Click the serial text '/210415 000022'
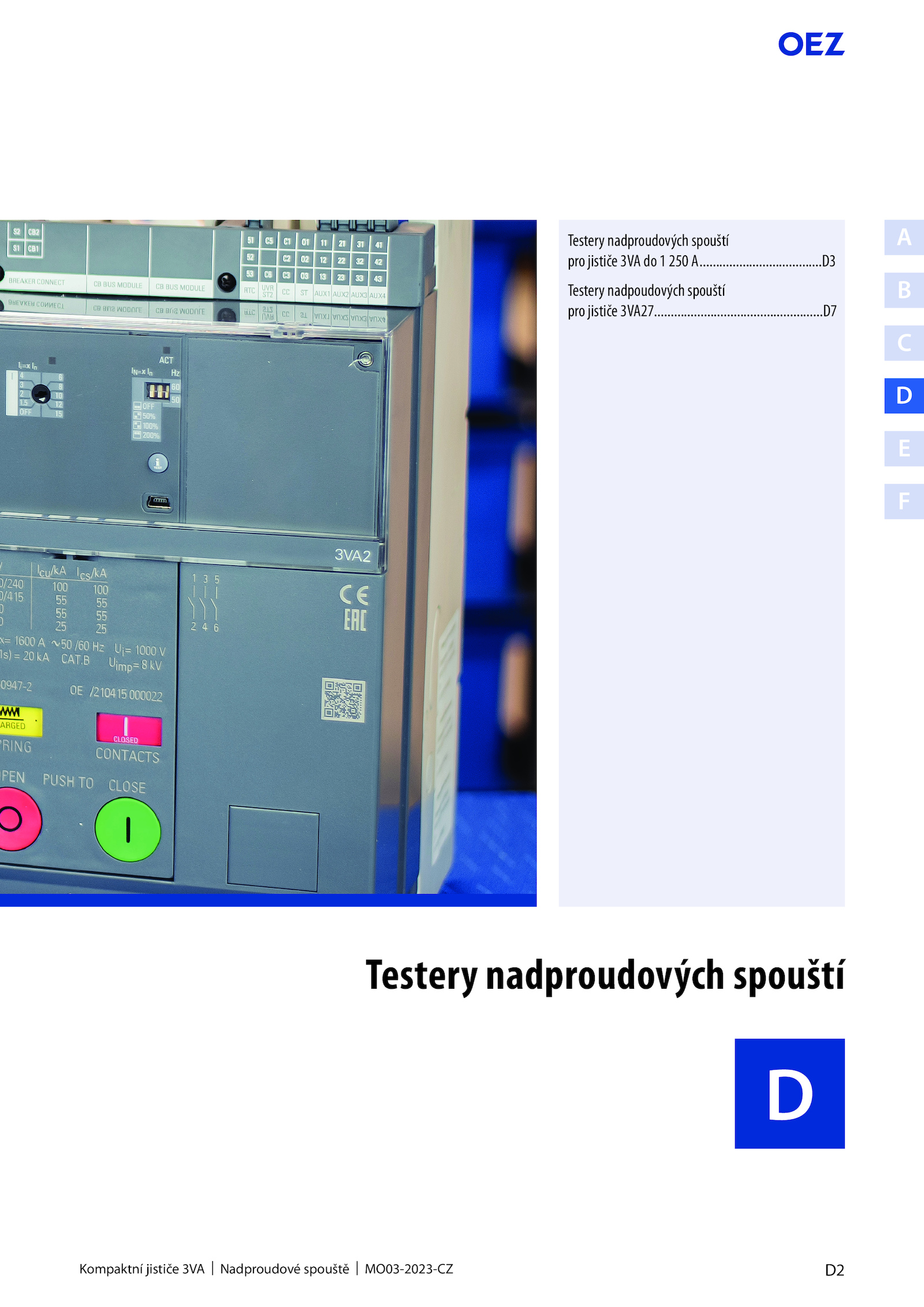 (x=126, y=694)
